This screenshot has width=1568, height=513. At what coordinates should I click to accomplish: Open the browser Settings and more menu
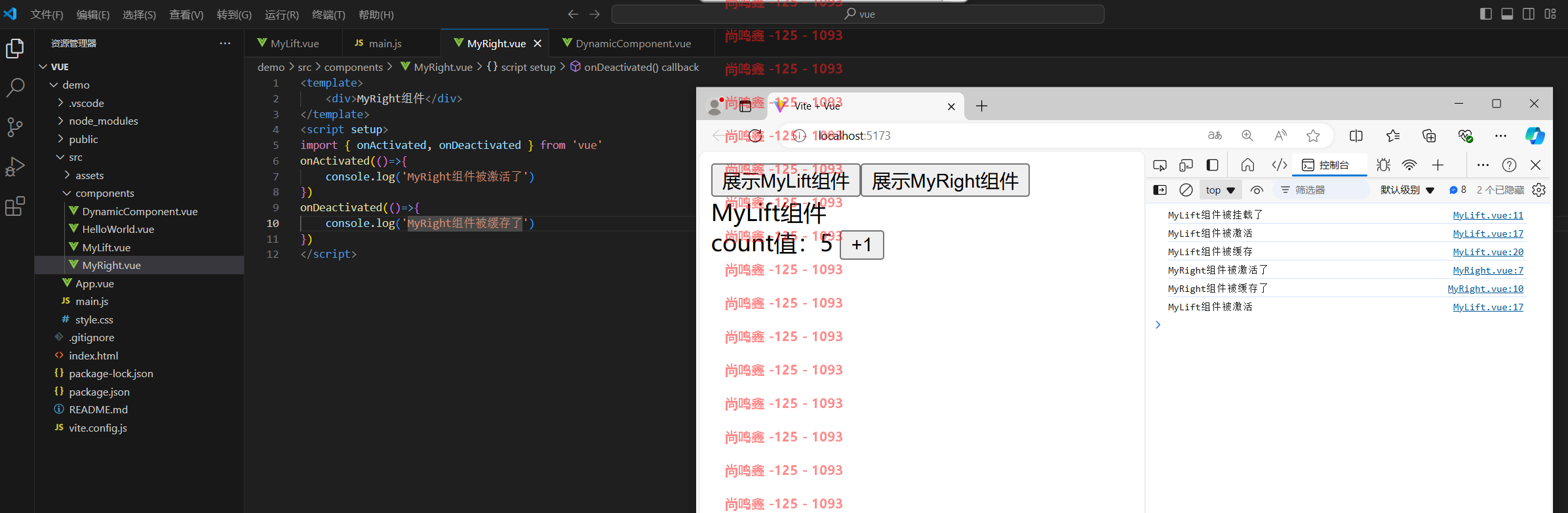coord(1500,136)
